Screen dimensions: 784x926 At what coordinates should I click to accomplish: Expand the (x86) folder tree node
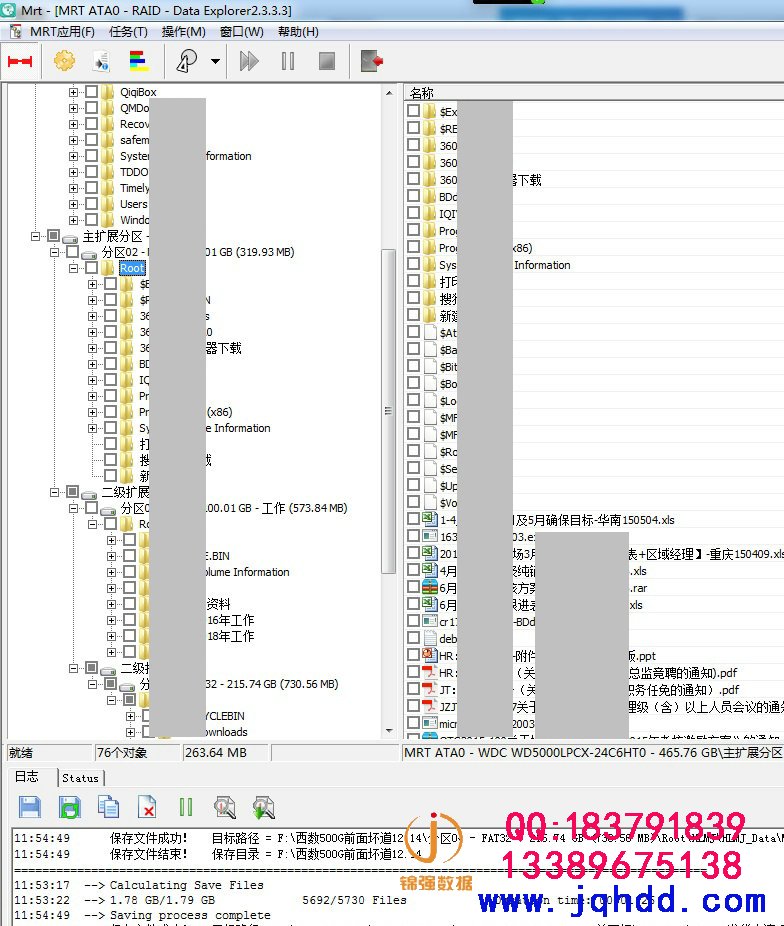(x=92, y=412)
